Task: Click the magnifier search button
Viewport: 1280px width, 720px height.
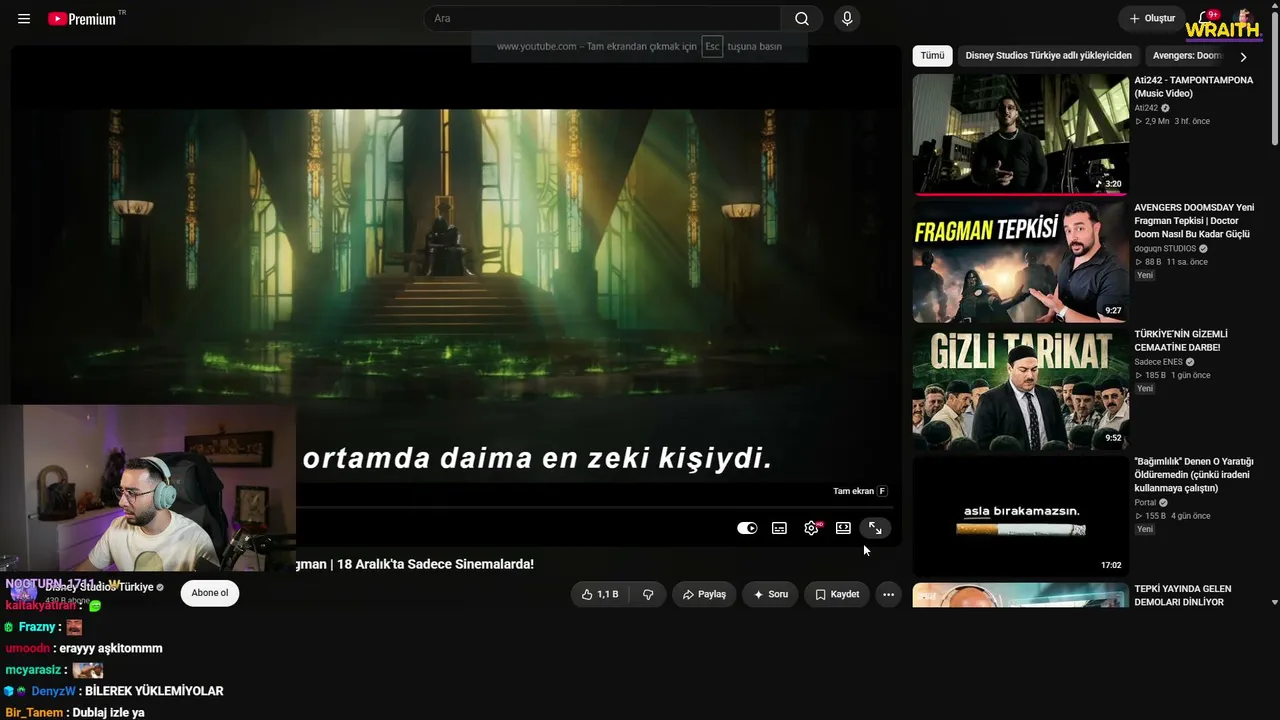Action: (x=802, y=19)
